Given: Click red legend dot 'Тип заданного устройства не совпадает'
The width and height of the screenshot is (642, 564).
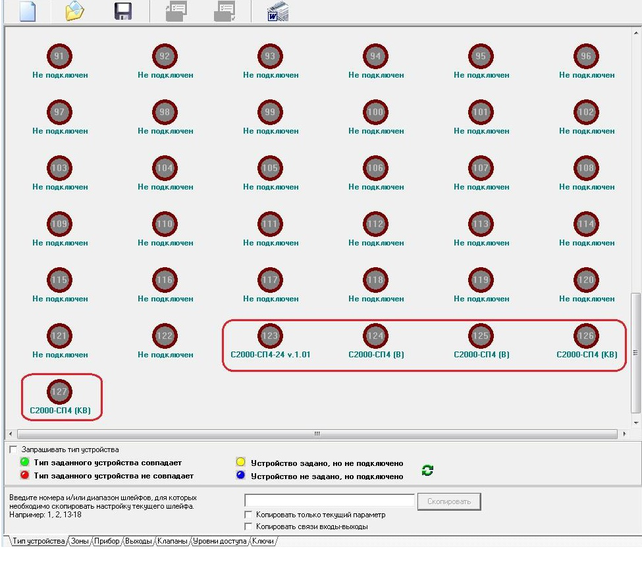Looking at the screenshot, I should (x=25, y=475).
